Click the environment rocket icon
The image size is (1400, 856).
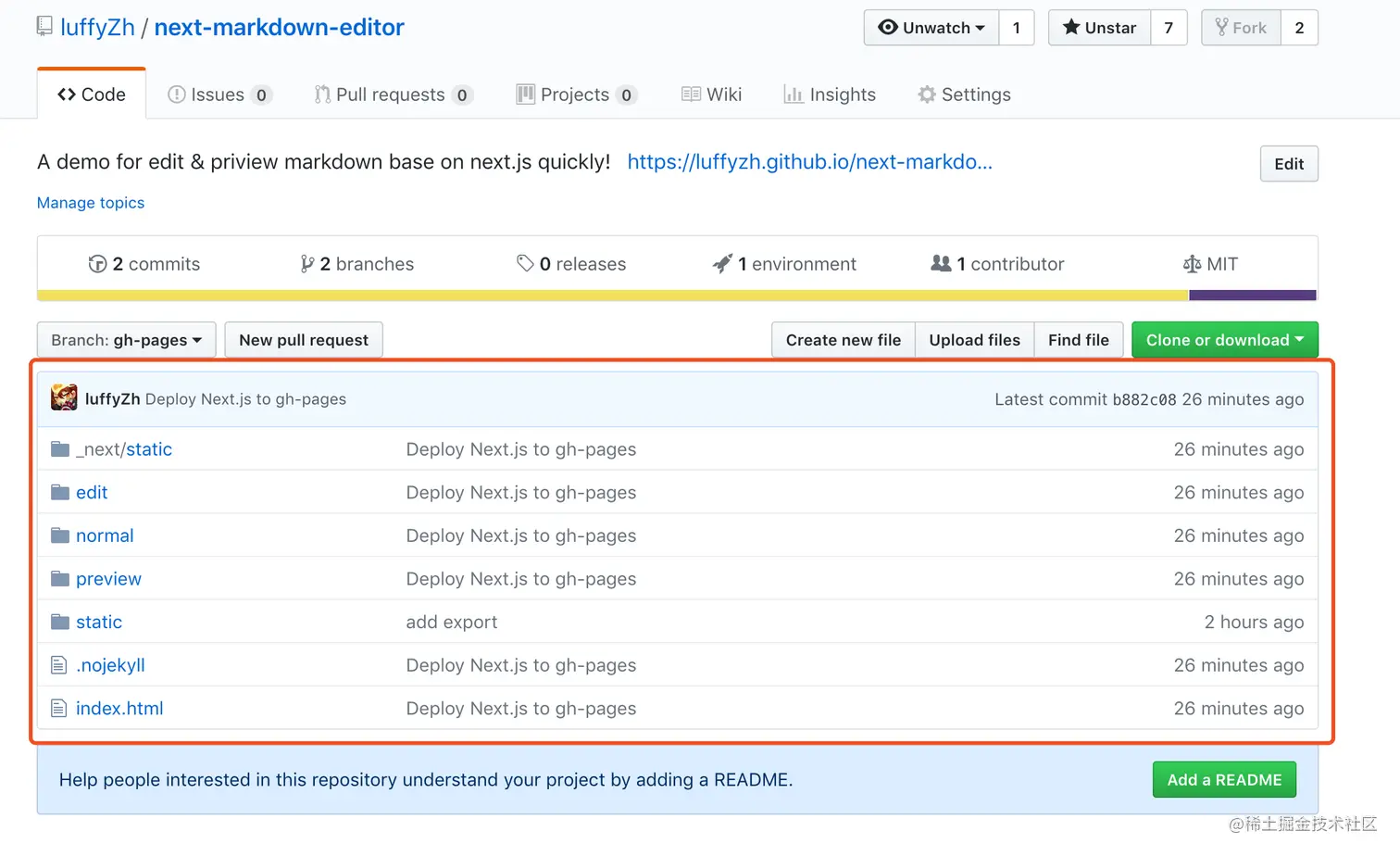(722, 264)
